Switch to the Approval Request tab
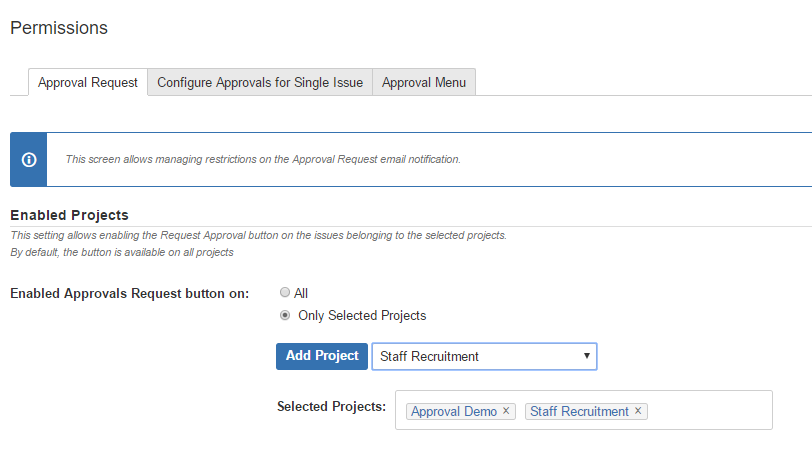Viewport: 812px width, 451px height. click(88, 83)
